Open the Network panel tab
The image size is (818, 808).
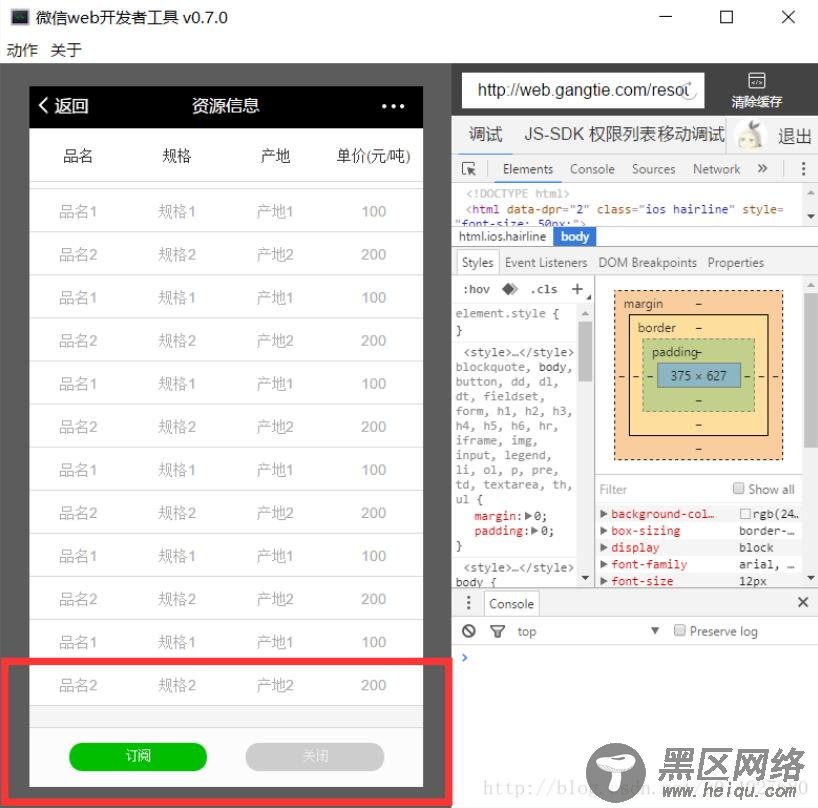pos(716,169)
